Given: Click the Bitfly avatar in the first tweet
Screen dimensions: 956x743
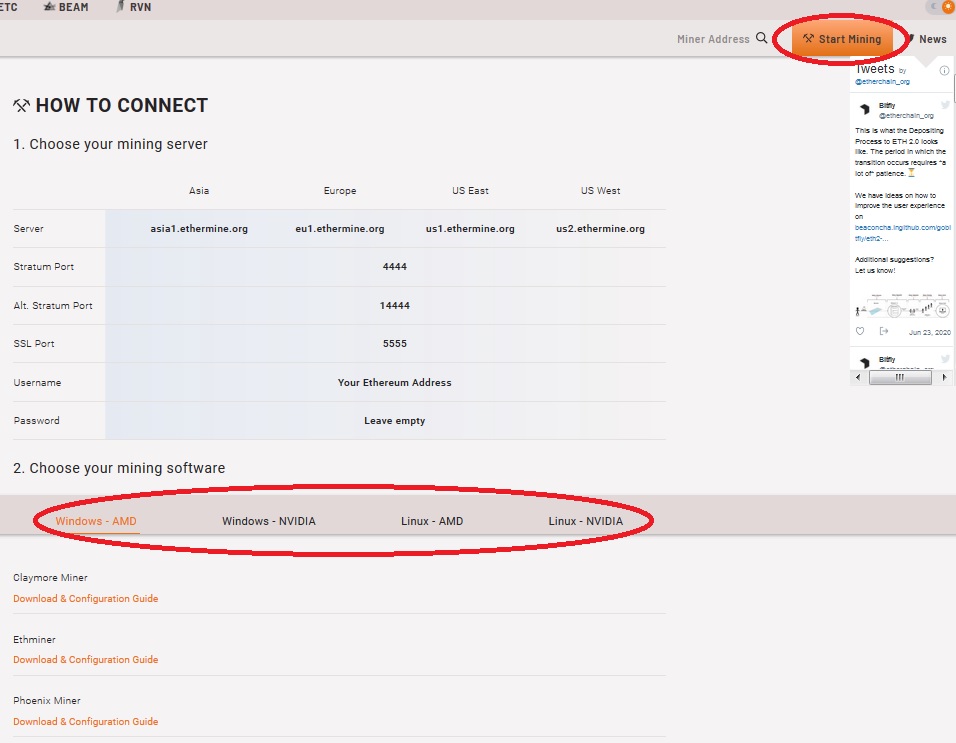Looking at the screenshot, I should 864,110.
